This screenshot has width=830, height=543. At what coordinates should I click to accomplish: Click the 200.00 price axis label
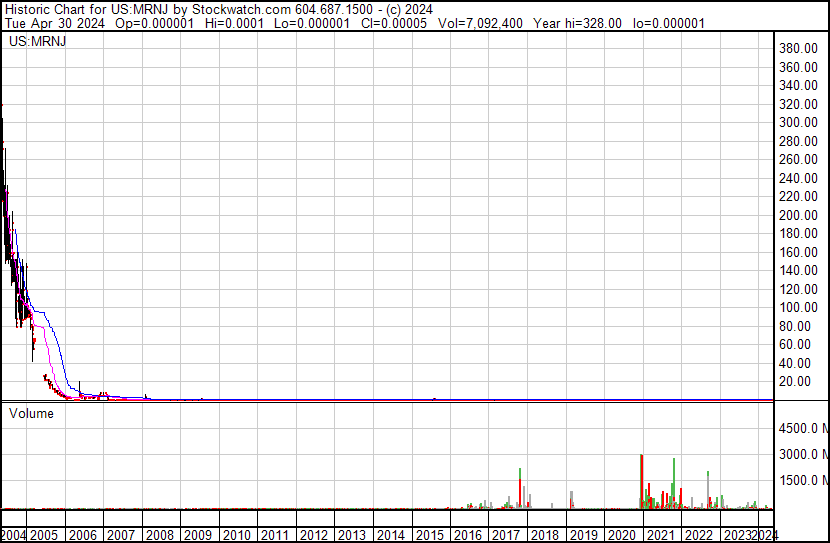799,215
